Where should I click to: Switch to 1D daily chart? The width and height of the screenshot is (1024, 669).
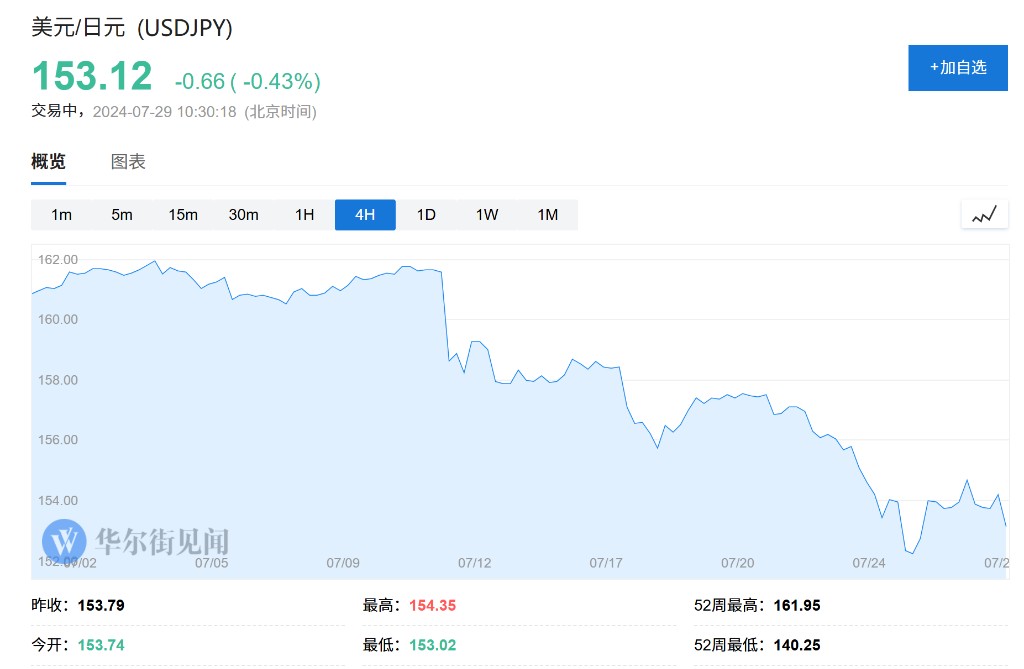pos(426,215)
